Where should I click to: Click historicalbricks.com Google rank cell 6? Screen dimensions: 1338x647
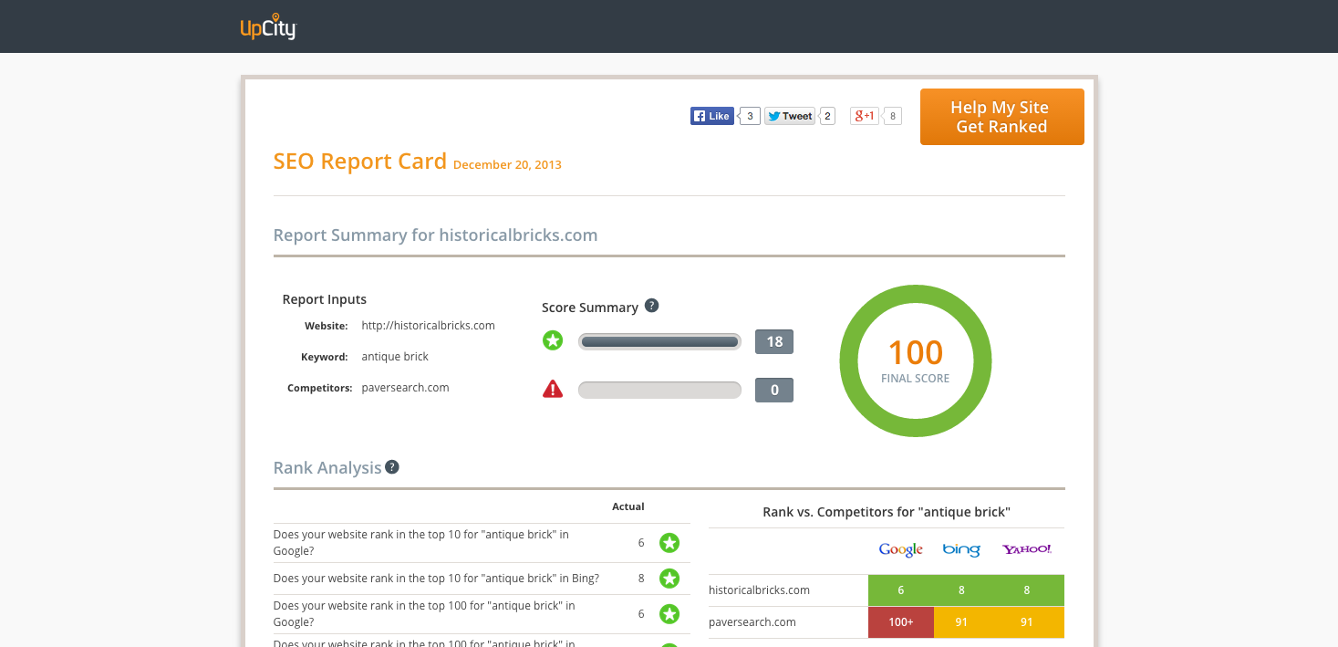tap(901, 590)
